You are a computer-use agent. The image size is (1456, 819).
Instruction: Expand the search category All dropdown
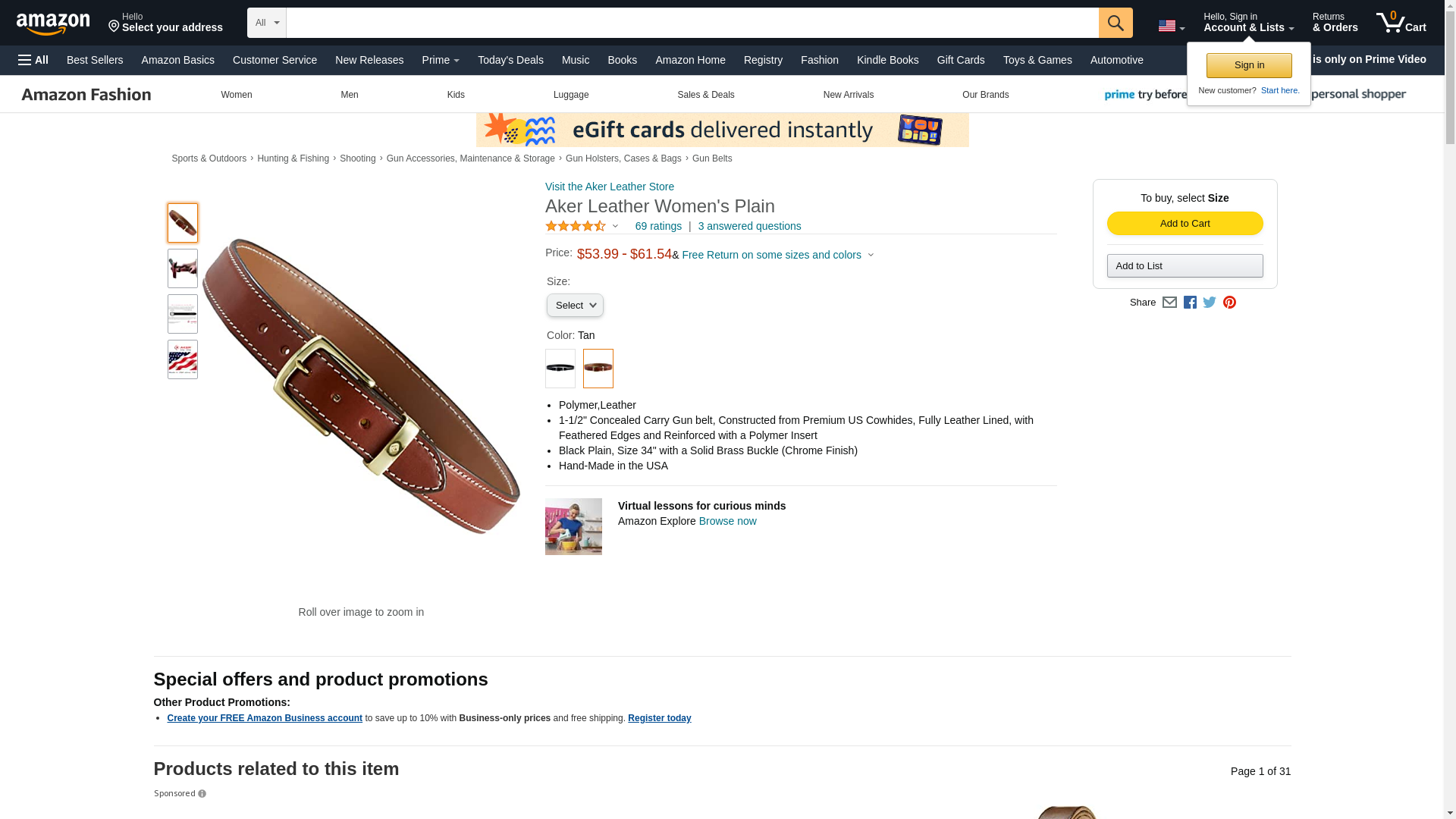tap(267, 23)
